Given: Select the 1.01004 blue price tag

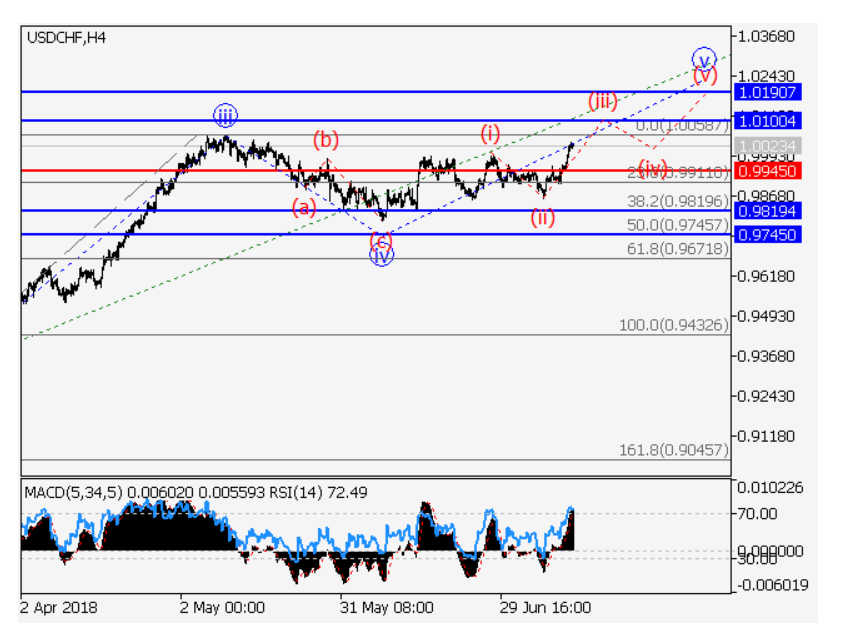Looking at the screenshot, I should click(767, 120).
